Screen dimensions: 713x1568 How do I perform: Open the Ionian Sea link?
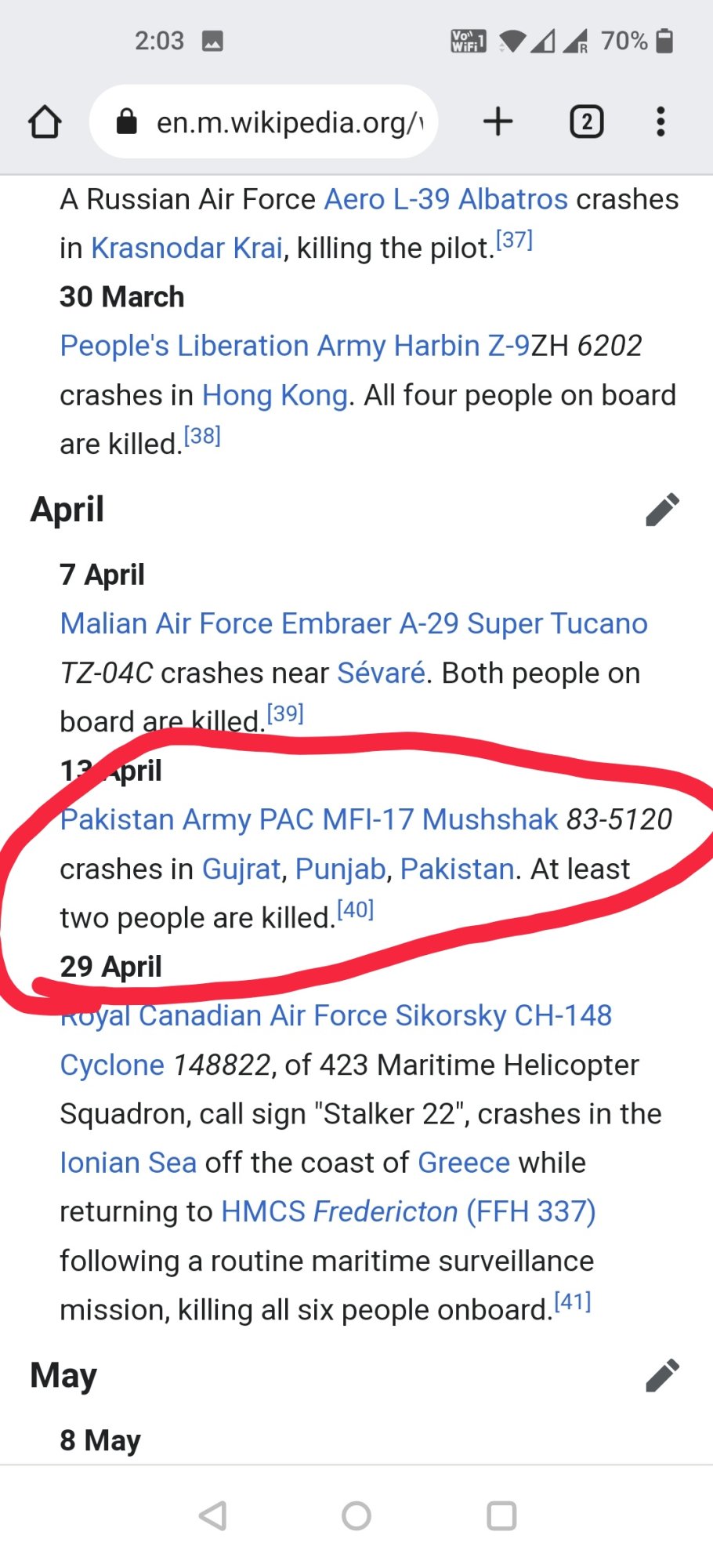pyautogui.click(x=128, y=1163)
